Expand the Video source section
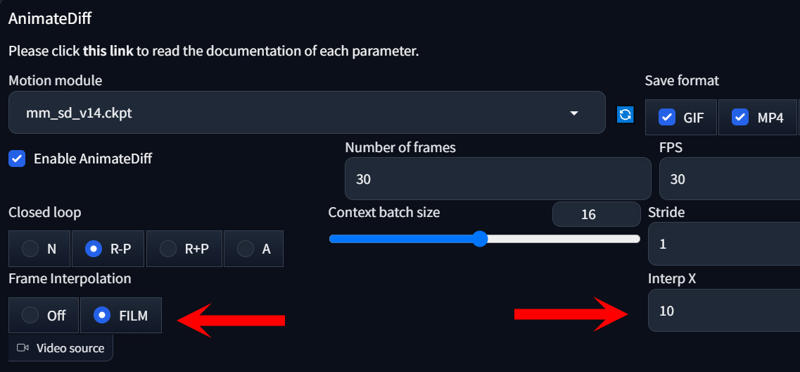Screen dimensions: 800x372 [60, 348]
